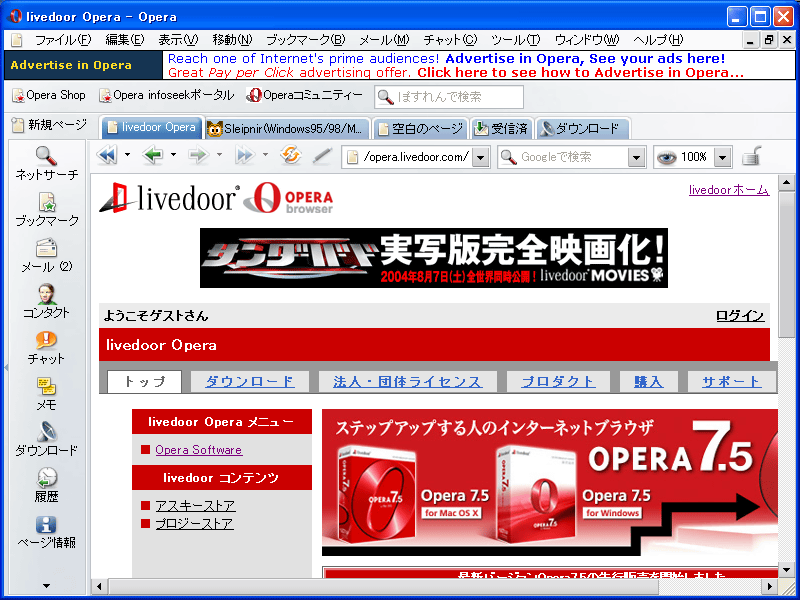
Task: Open the 編集(E) menu
Action: (124, 40)
